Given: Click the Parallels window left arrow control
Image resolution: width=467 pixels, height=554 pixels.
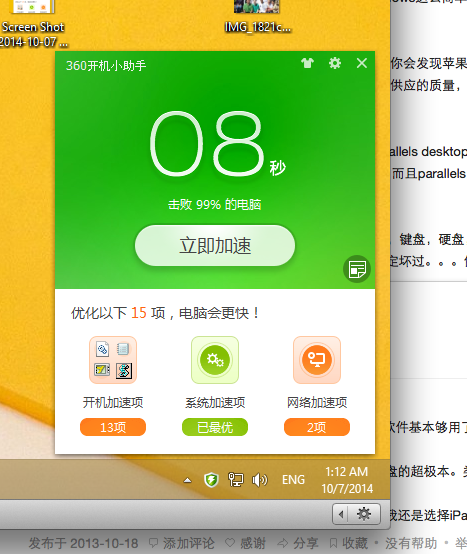Looking at the screenshot, I should pos(341,514).
